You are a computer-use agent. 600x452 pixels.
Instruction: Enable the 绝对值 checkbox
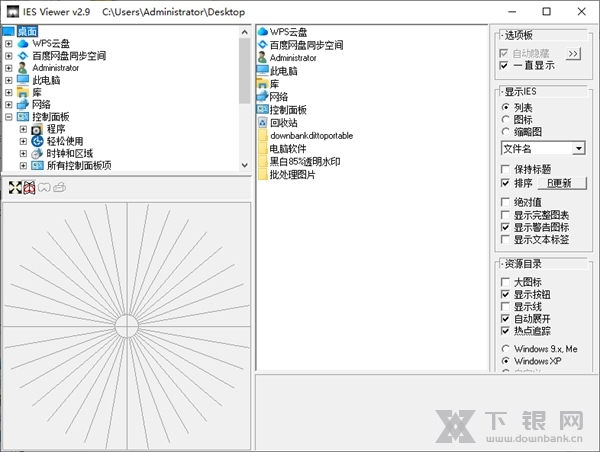pos(505,202)
